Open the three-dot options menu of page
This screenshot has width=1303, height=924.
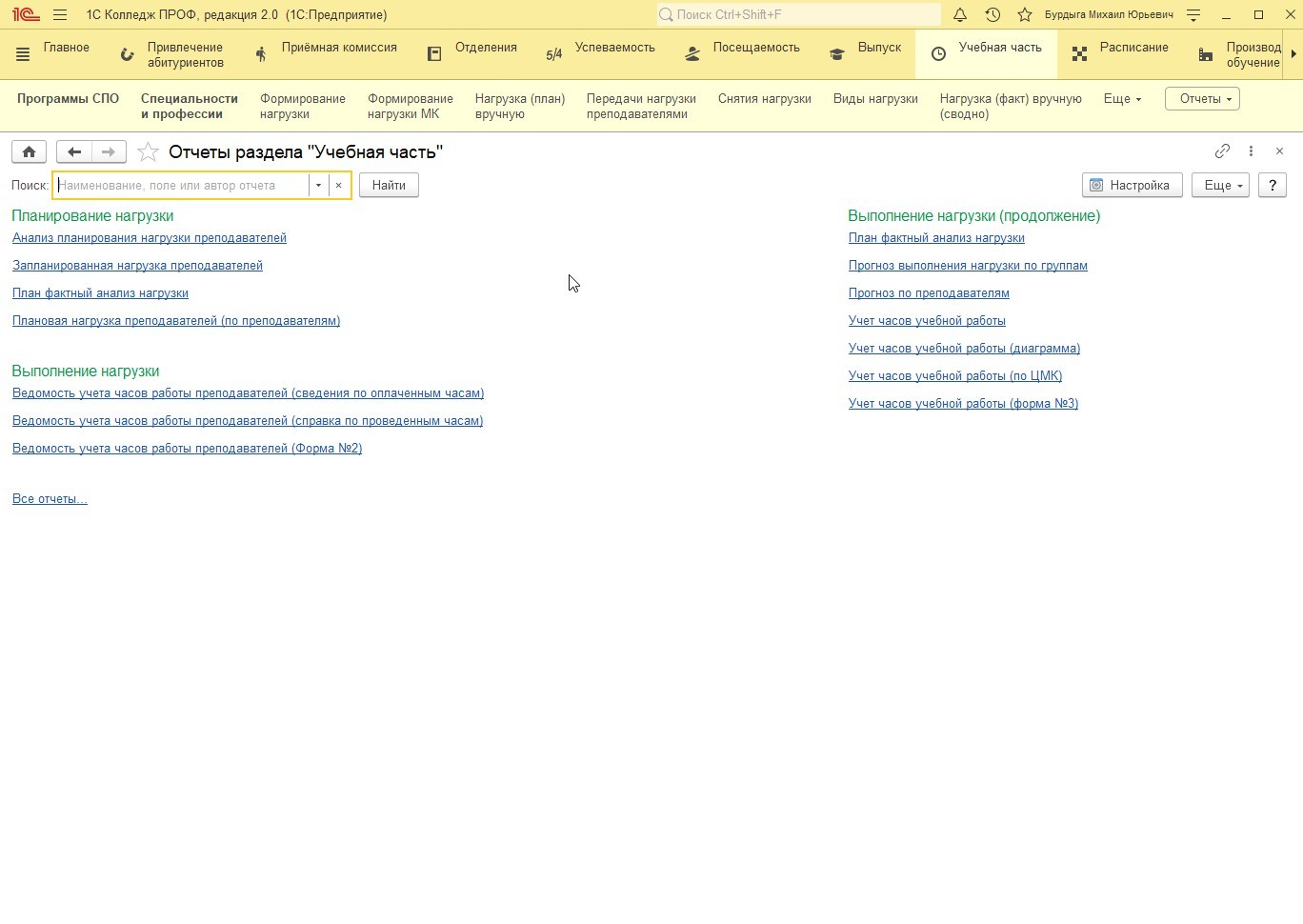pos(1251,151)
